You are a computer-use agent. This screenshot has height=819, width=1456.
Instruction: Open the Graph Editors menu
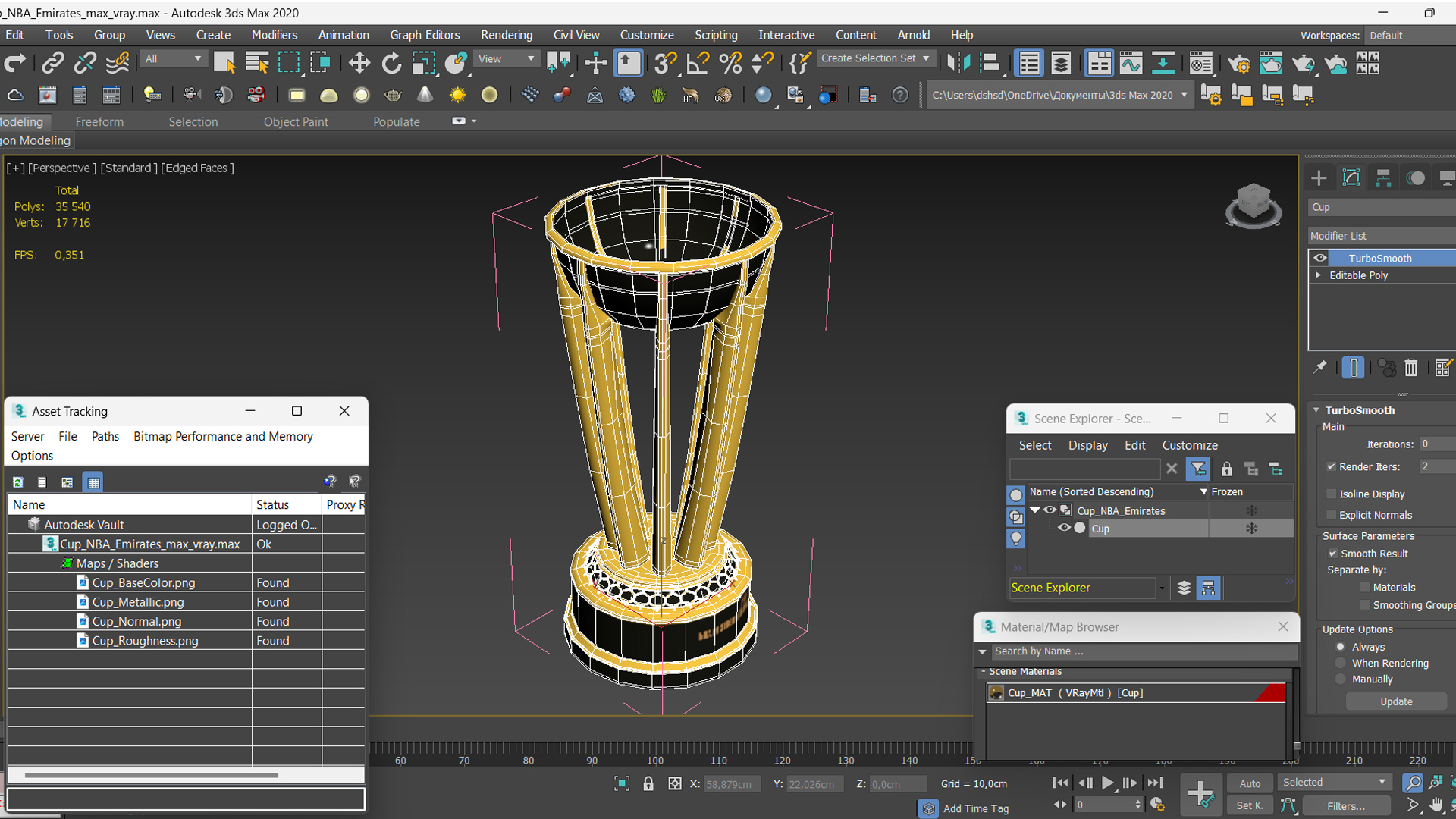pyautogui.click(x=425, y=35)
